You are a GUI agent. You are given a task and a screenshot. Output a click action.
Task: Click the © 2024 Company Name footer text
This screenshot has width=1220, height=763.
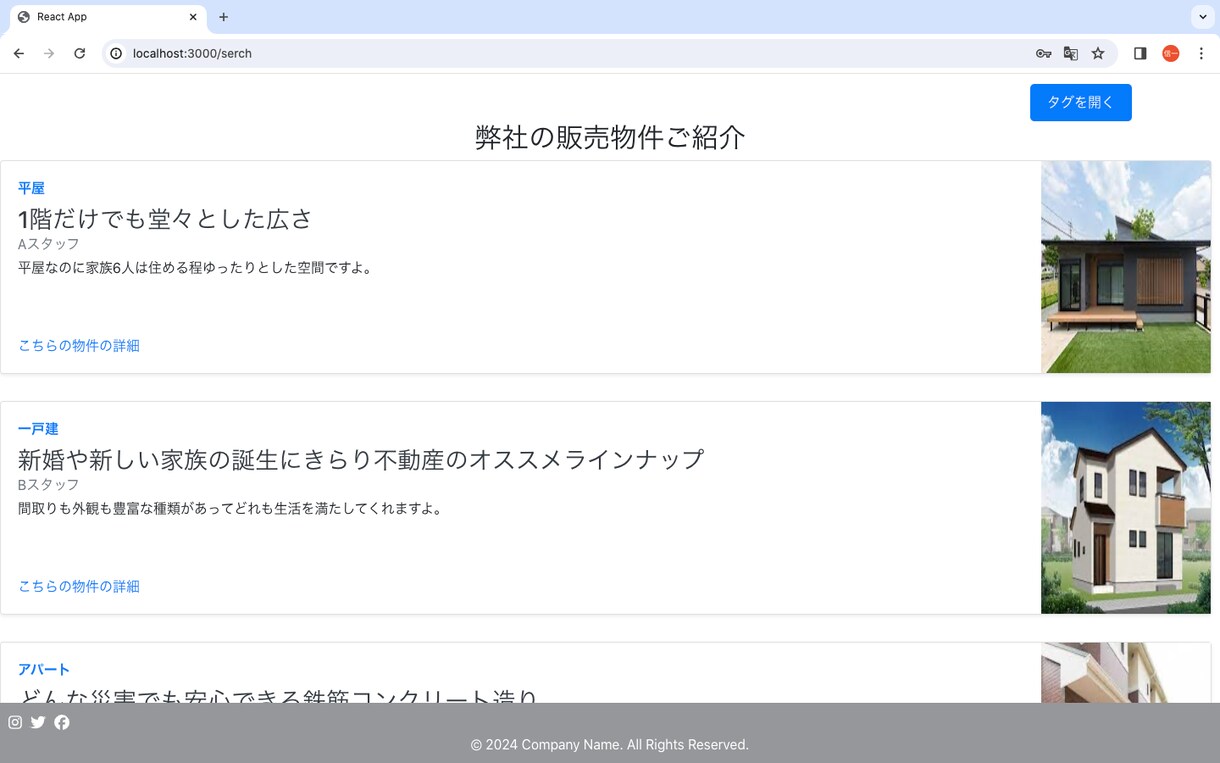tap(610, 745)
